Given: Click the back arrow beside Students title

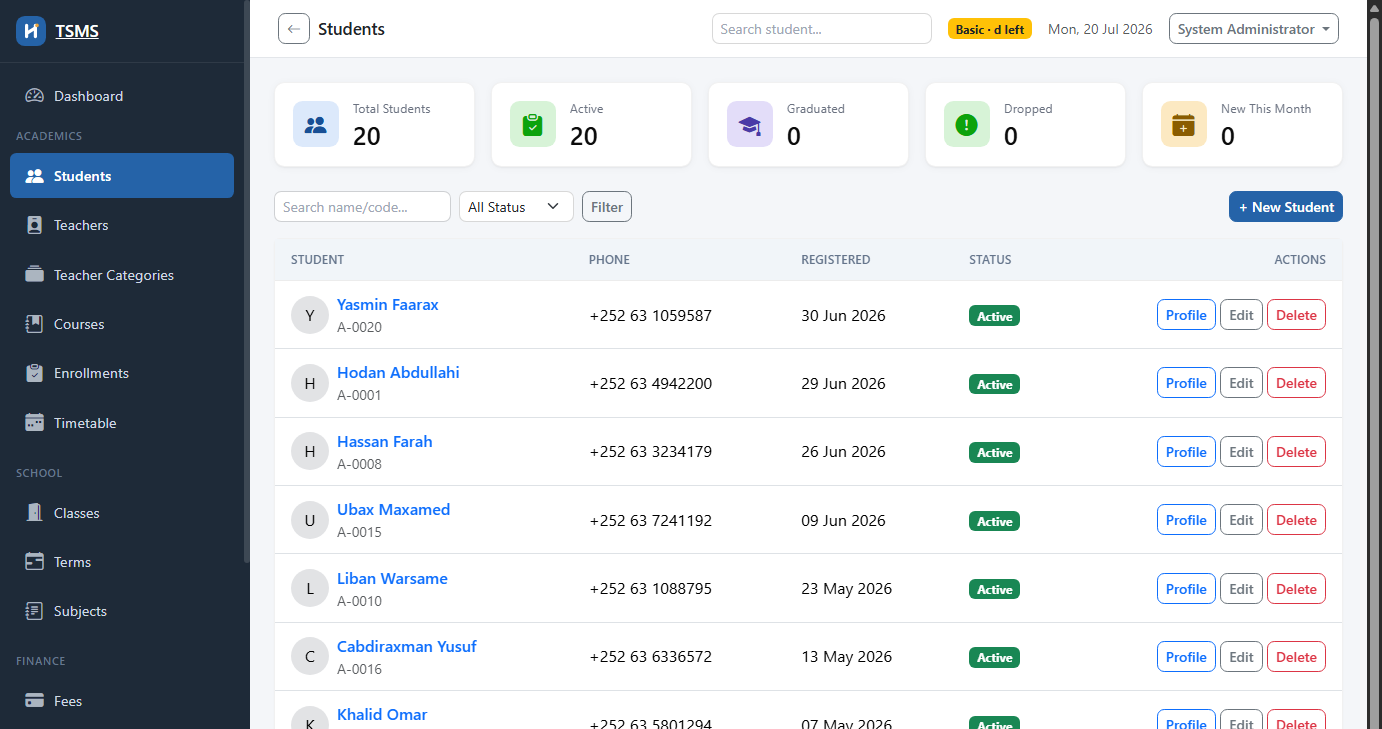Looking at the screenshot, I should click(294, 29).
